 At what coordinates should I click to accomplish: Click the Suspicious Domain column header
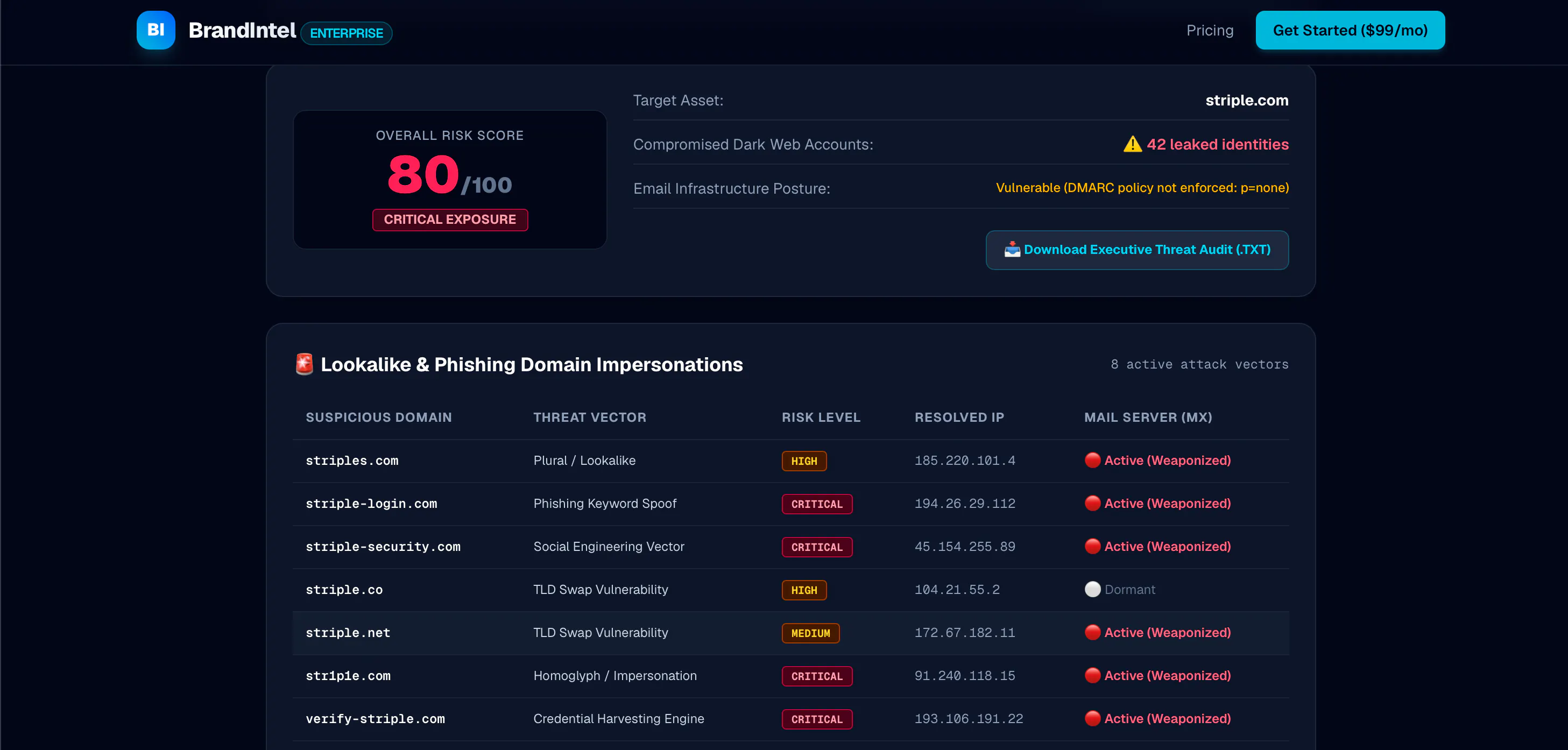(x=379, y=418)
